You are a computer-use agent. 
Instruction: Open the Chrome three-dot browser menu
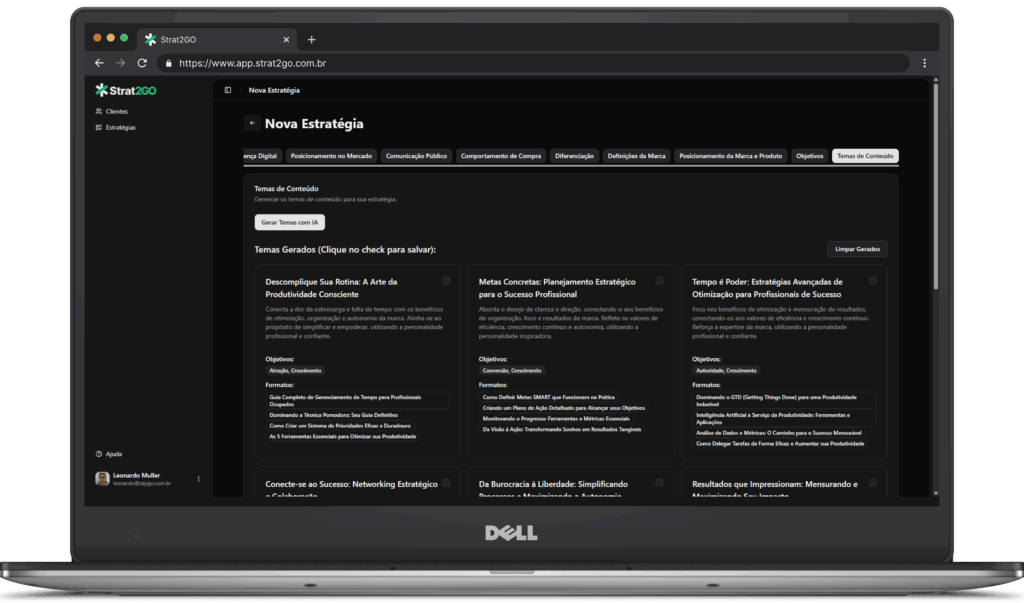tap(924, 63)
